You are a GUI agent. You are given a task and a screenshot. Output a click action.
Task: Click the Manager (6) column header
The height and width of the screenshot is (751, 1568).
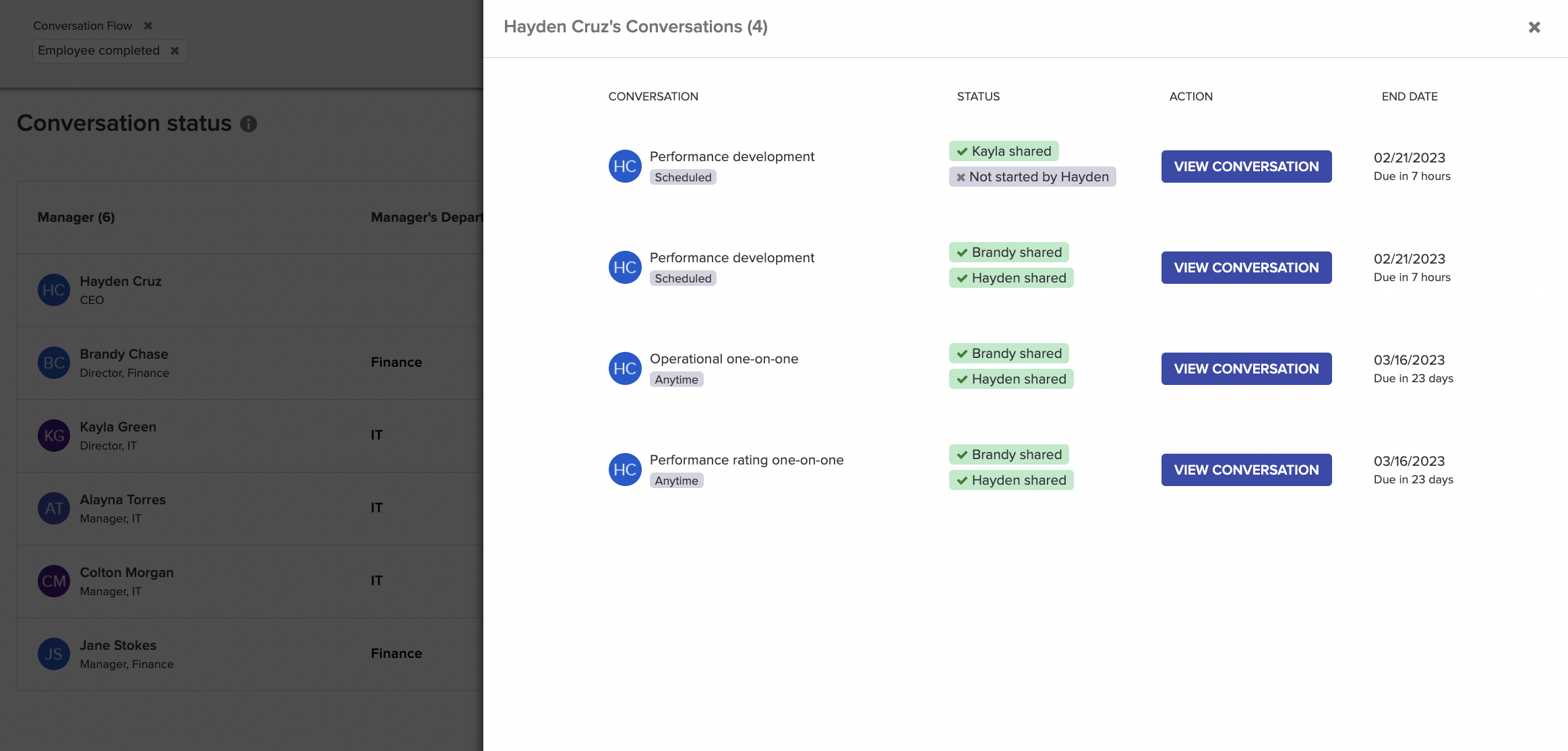pyautogui.click(x=76, y=217)
